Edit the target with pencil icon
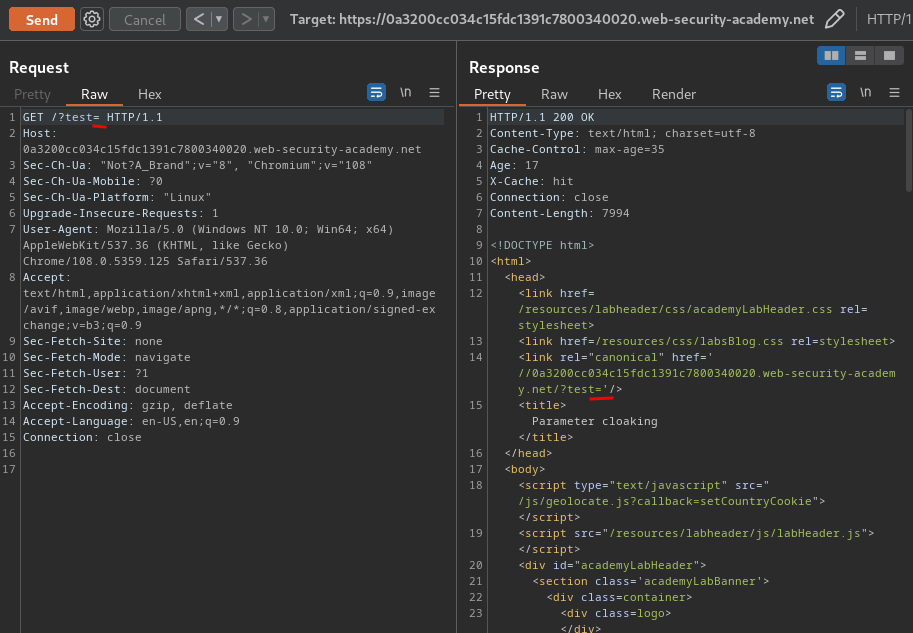The width and height of the screenshot is (913, 633). point(834,19)
